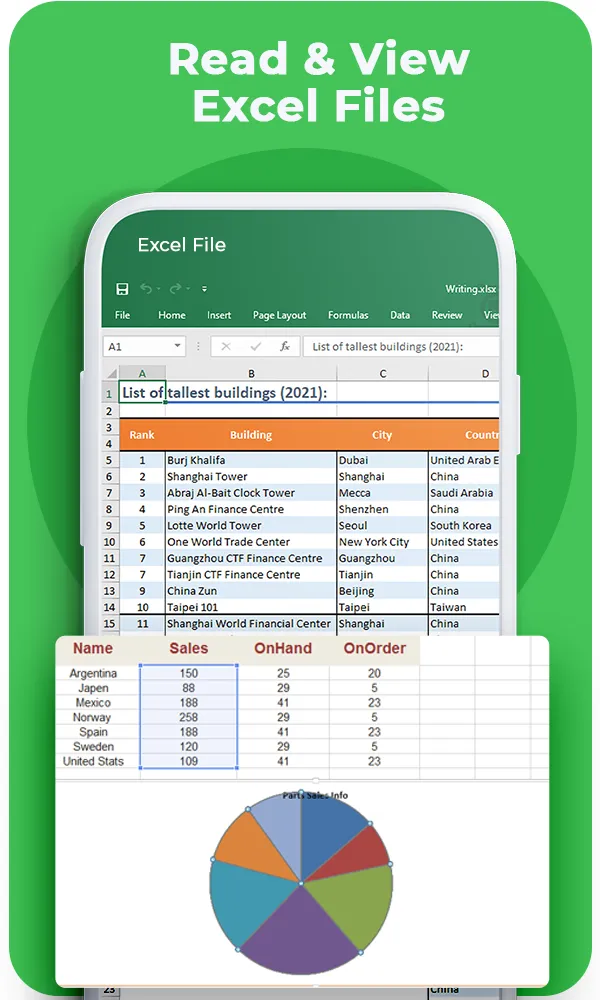This screenshot has height=1000, width=600.
Task: Click the Name column header in sales table
Action: coord(93,649)
